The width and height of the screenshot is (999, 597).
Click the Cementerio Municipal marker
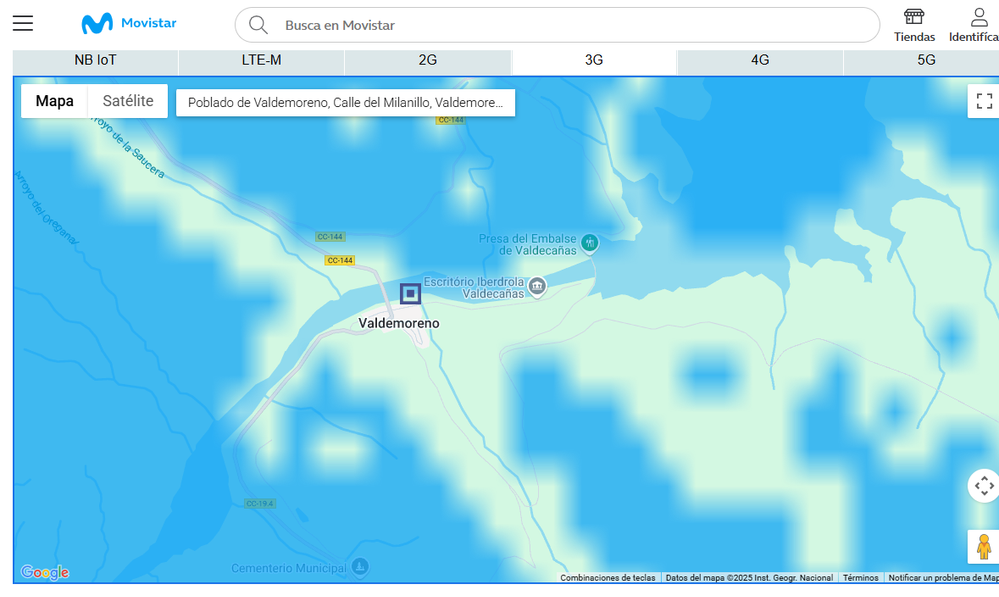360,567
